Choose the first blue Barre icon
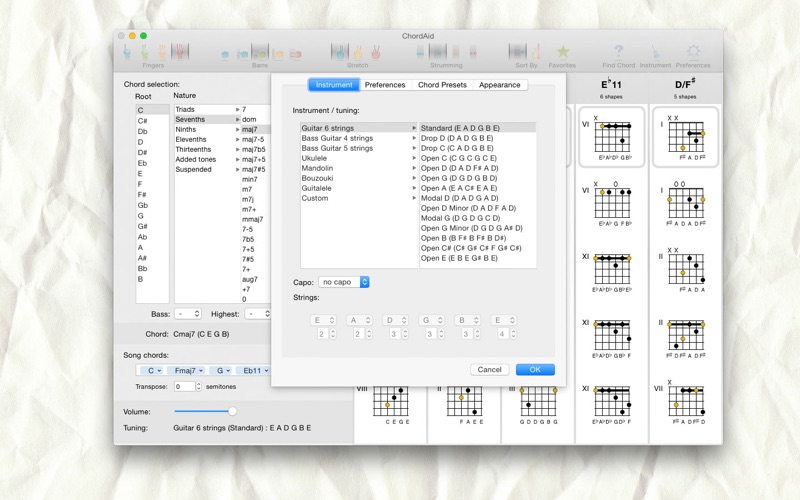This screenshot has width=800, height=500. coord(225,54)
